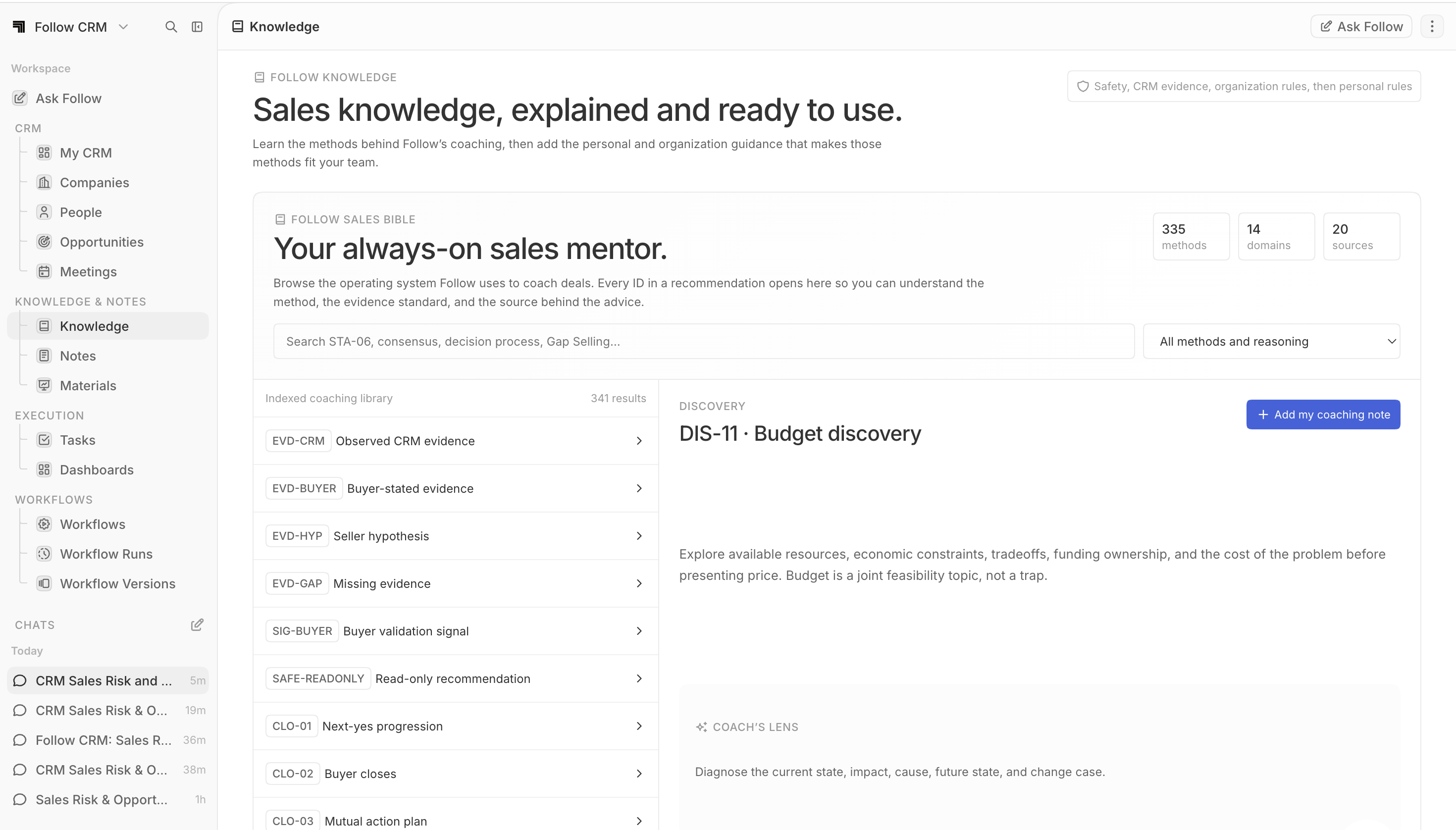Open the All methods and reasoning dropdown
Screen dimensions: 1456x830
click(x=1271, y=342)
